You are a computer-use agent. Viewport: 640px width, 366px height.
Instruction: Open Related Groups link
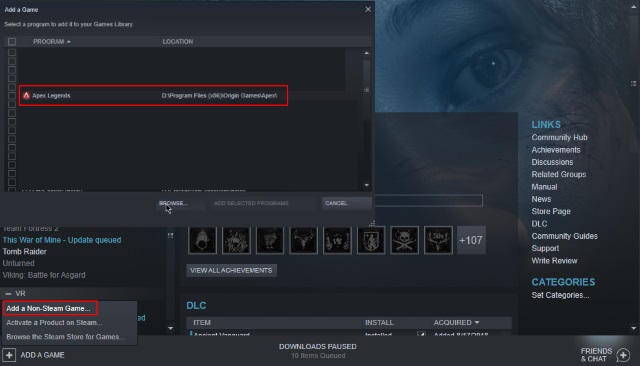click(558, 174)
